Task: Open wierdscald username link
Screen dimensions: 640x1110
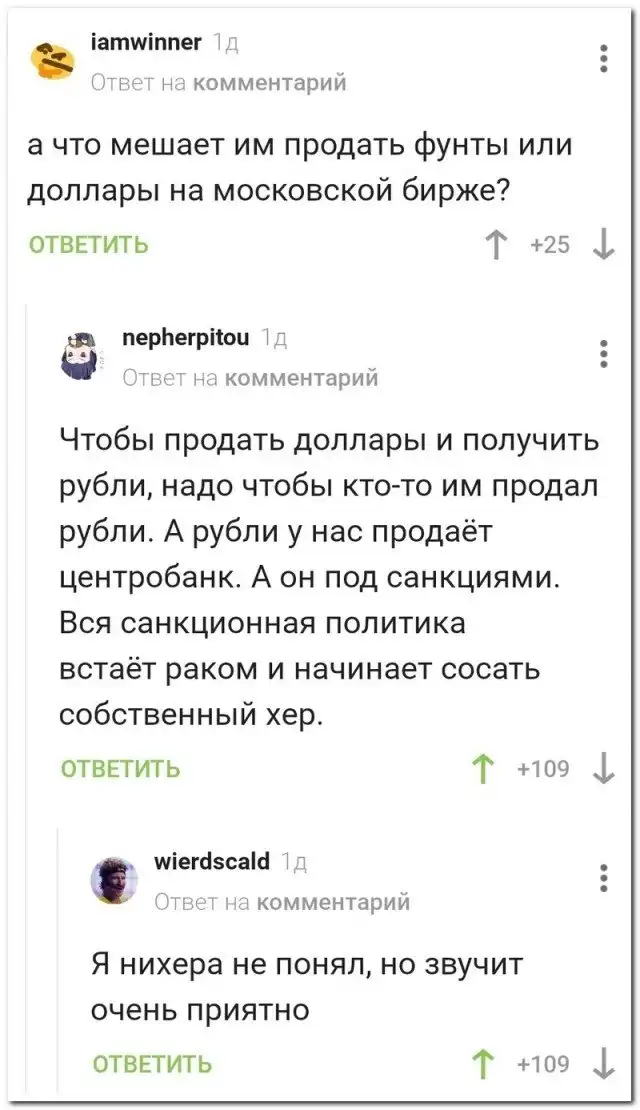Action: [x=213, y=860]
